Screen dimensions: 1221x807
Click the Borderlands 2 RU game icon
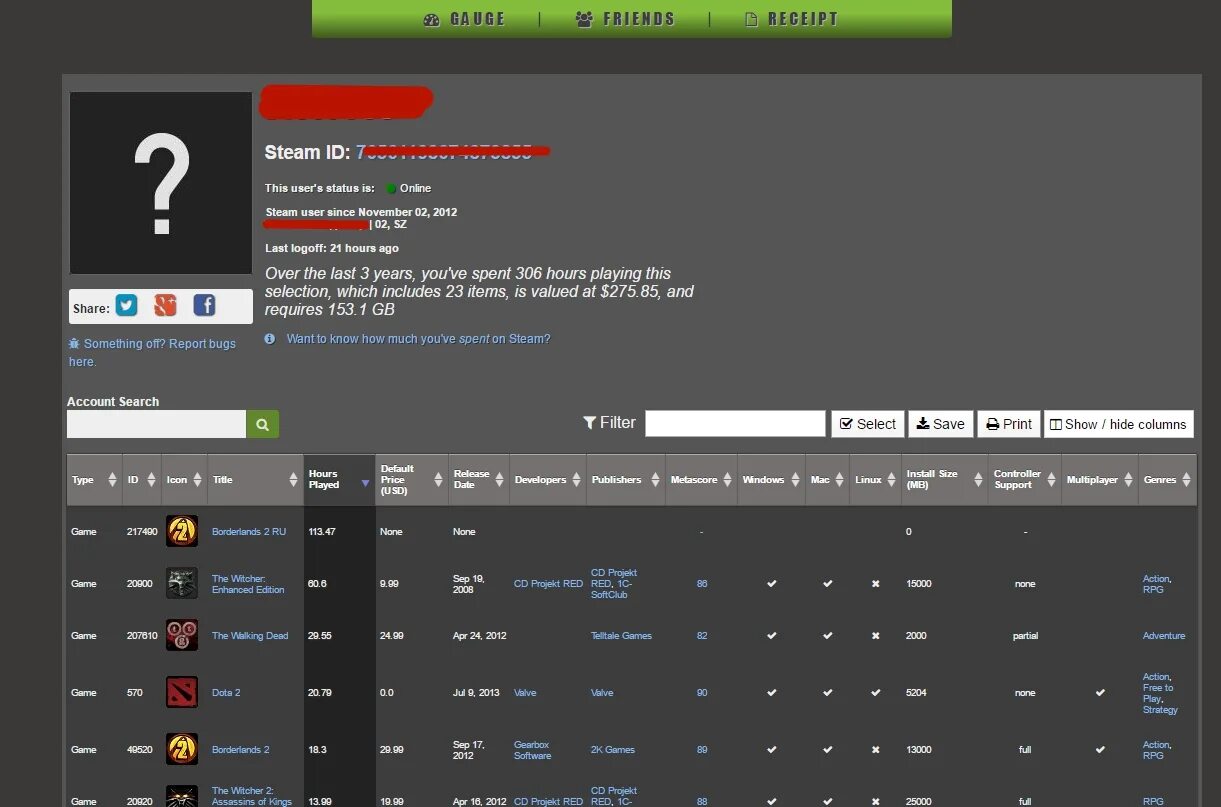pyautogui.click(x=181, y=531)
